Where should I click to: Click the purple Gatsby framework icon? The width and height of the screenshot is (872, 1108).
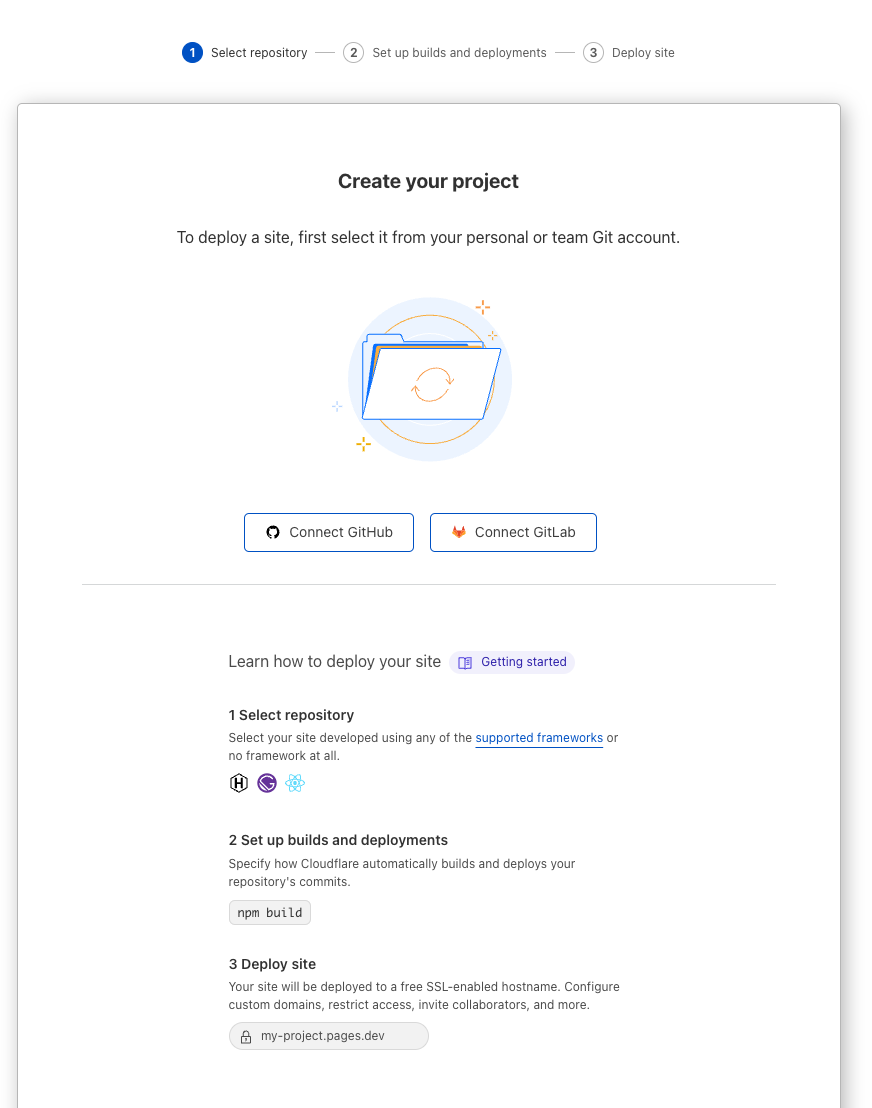(x=266, y=783)
